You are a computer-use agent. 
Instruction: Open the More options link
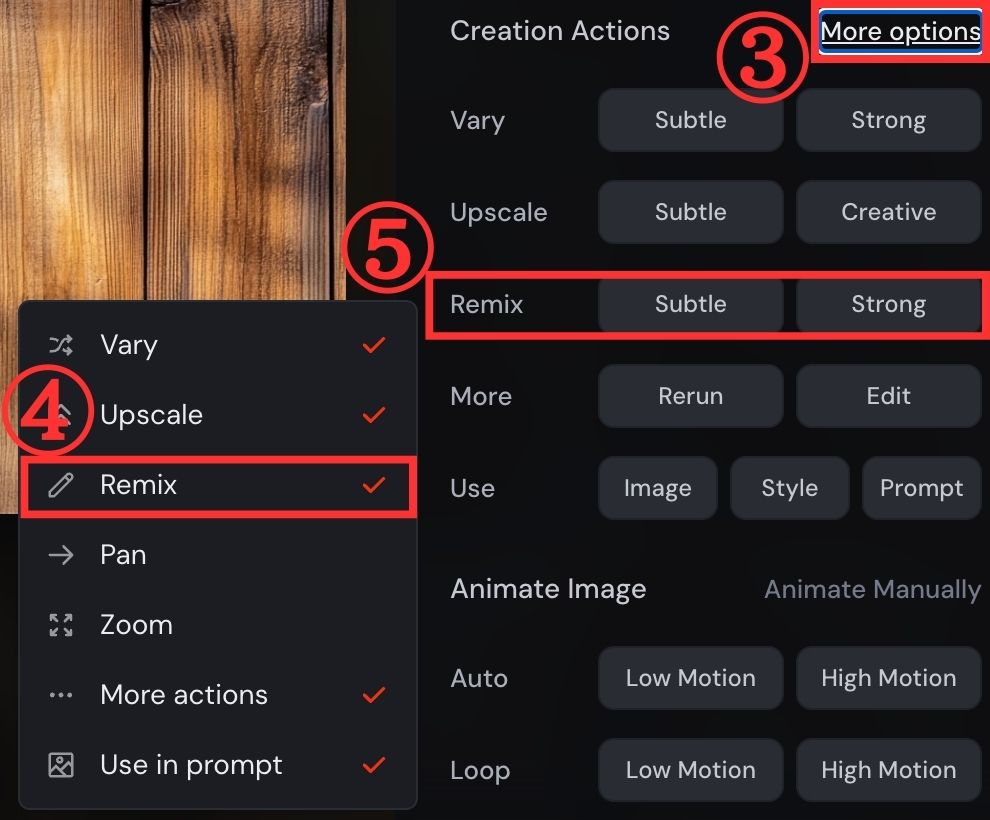(x=900, y=32)
